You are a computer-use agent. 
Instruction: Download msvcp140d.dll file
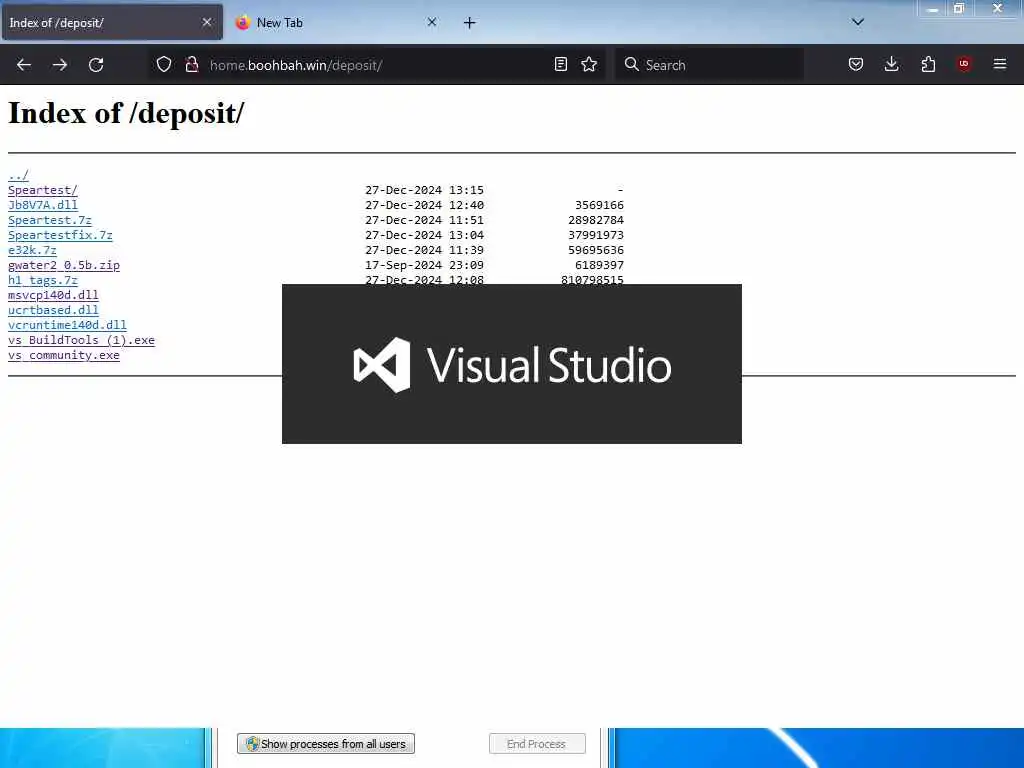click(x=53, y=295)
